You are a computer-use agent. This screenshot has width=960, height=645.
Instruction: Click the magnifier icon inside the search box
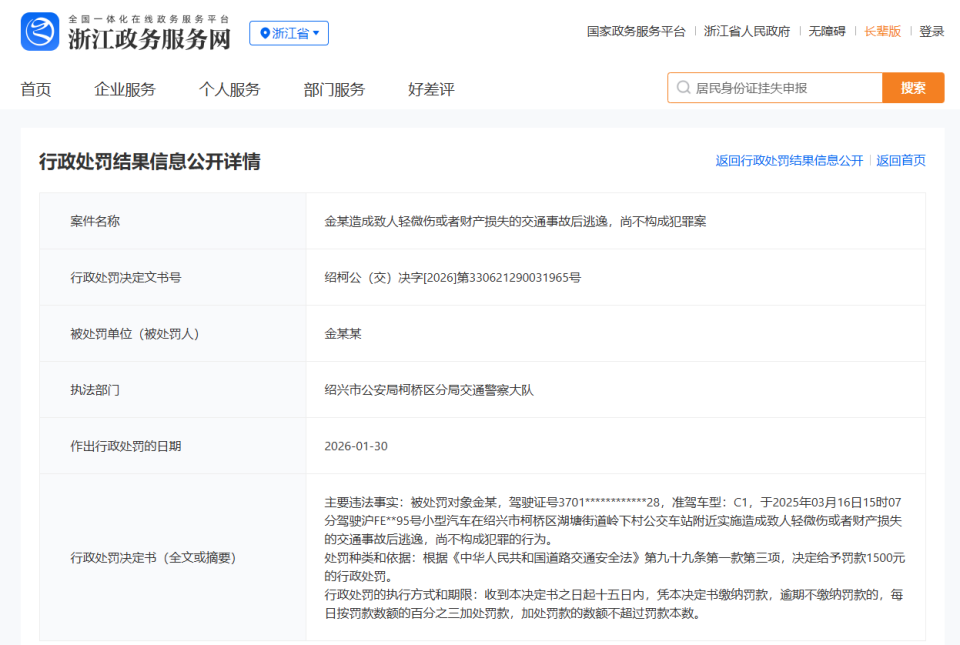coord(682,87)
